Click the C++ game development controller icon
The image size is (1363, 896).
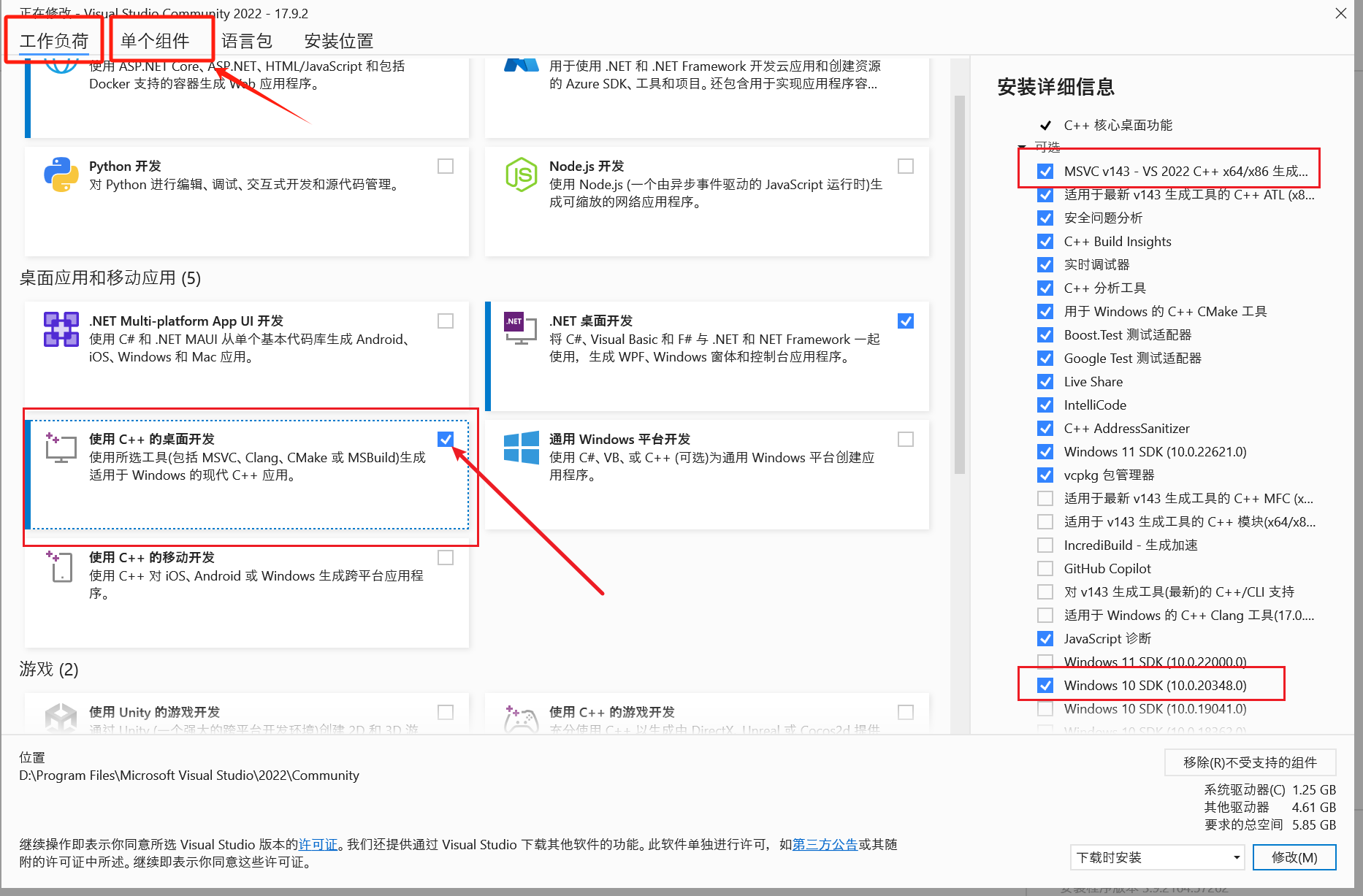coord(522,719)
